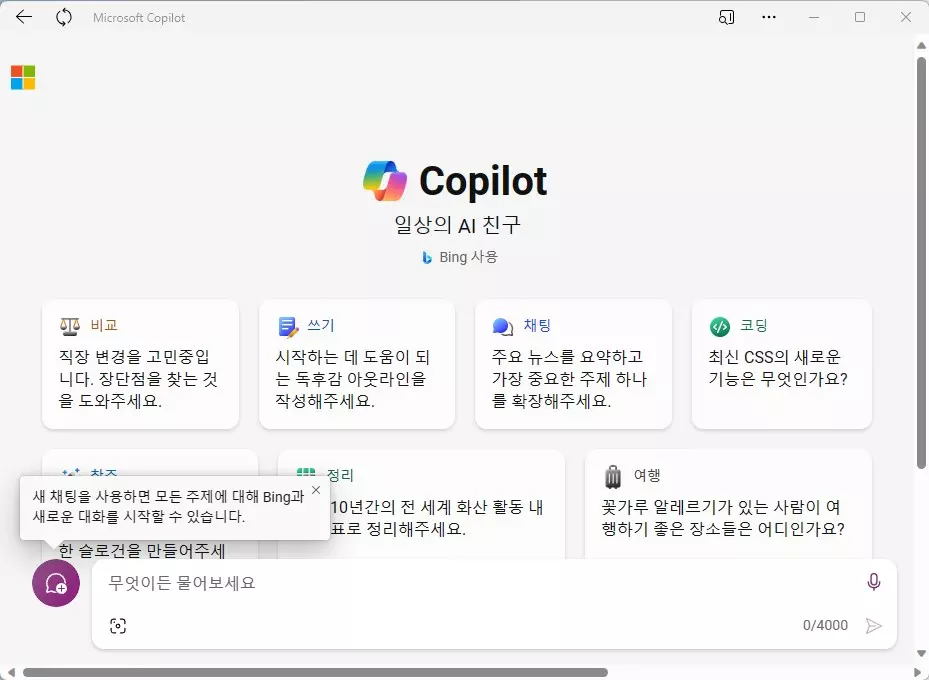This screenshot has height=680, width=929.
Task: Click the Microsoft four-color logo
Action: (23, 78)
